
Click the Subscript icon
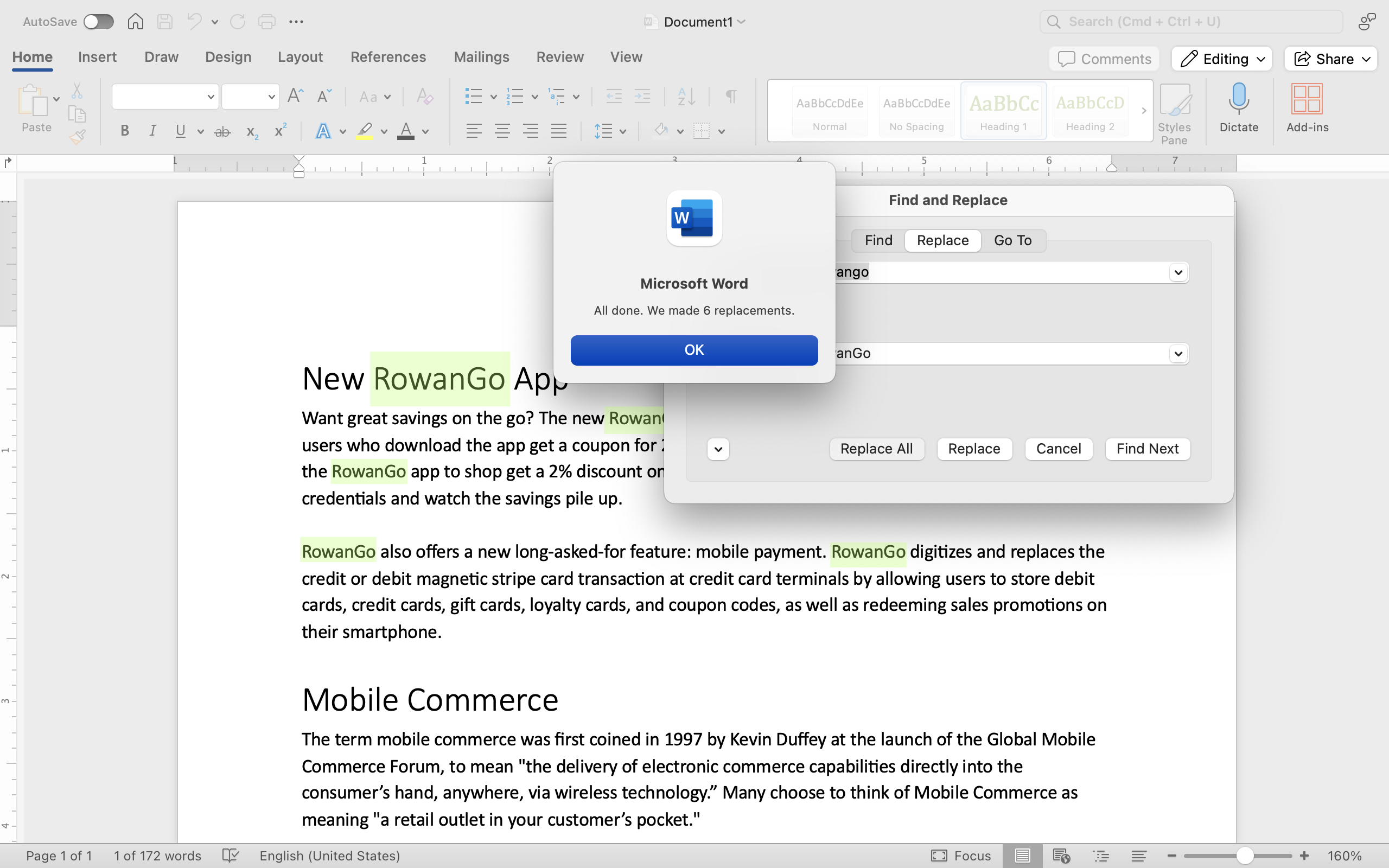tap(252, 131)
